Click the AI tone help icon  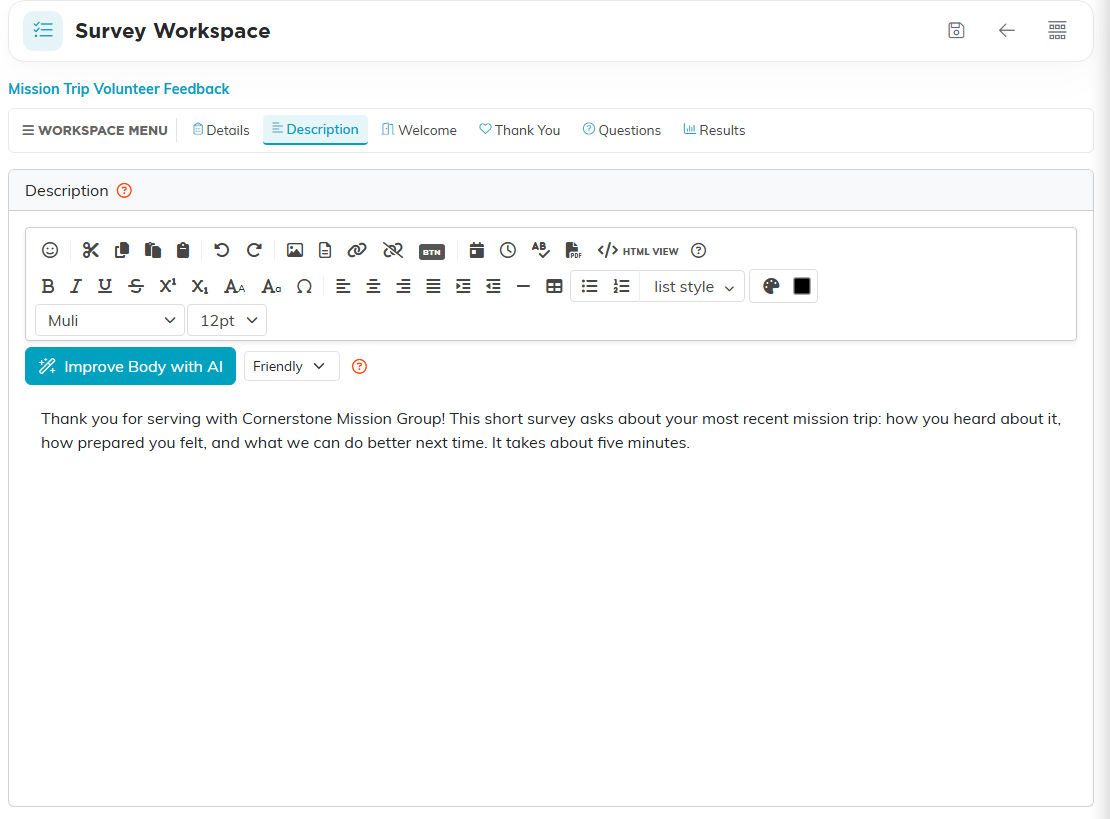360,366
